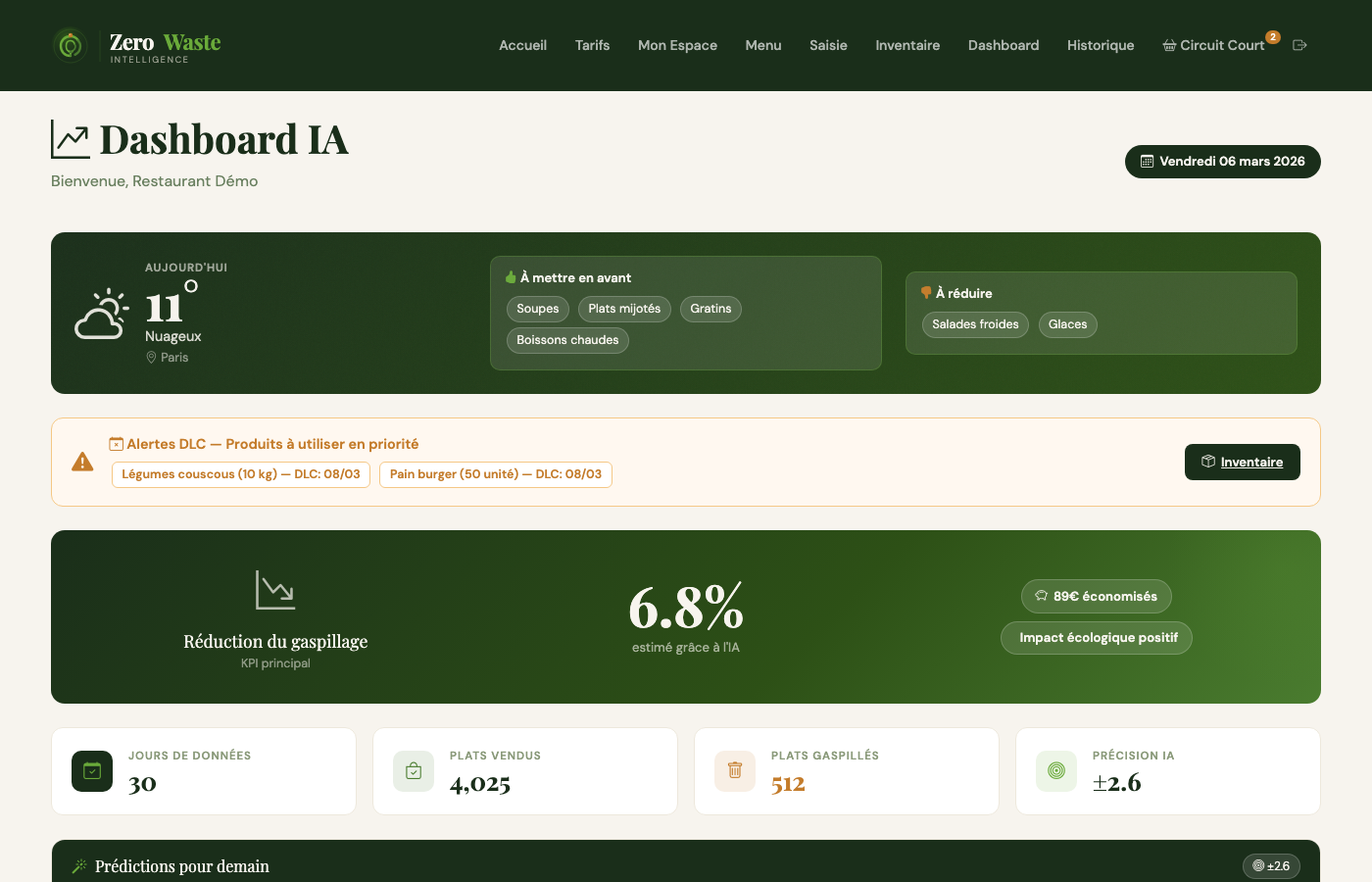Viewport: 1372px width, 882px height.
Task: Toggle the Glaces chip under À réduire
Action: pos(1067,324)
